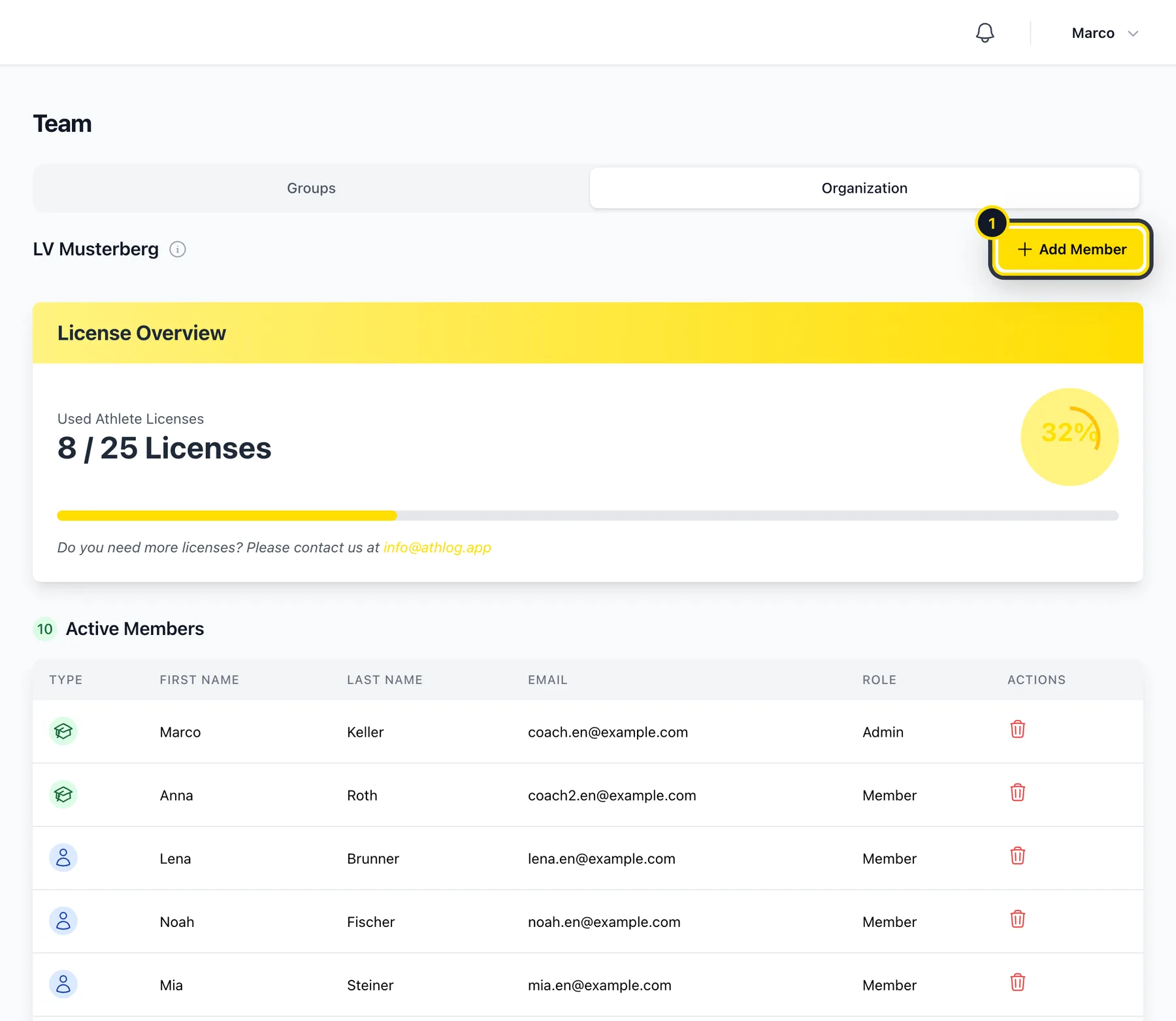Switch to the Groups tab

click(311, 188)
